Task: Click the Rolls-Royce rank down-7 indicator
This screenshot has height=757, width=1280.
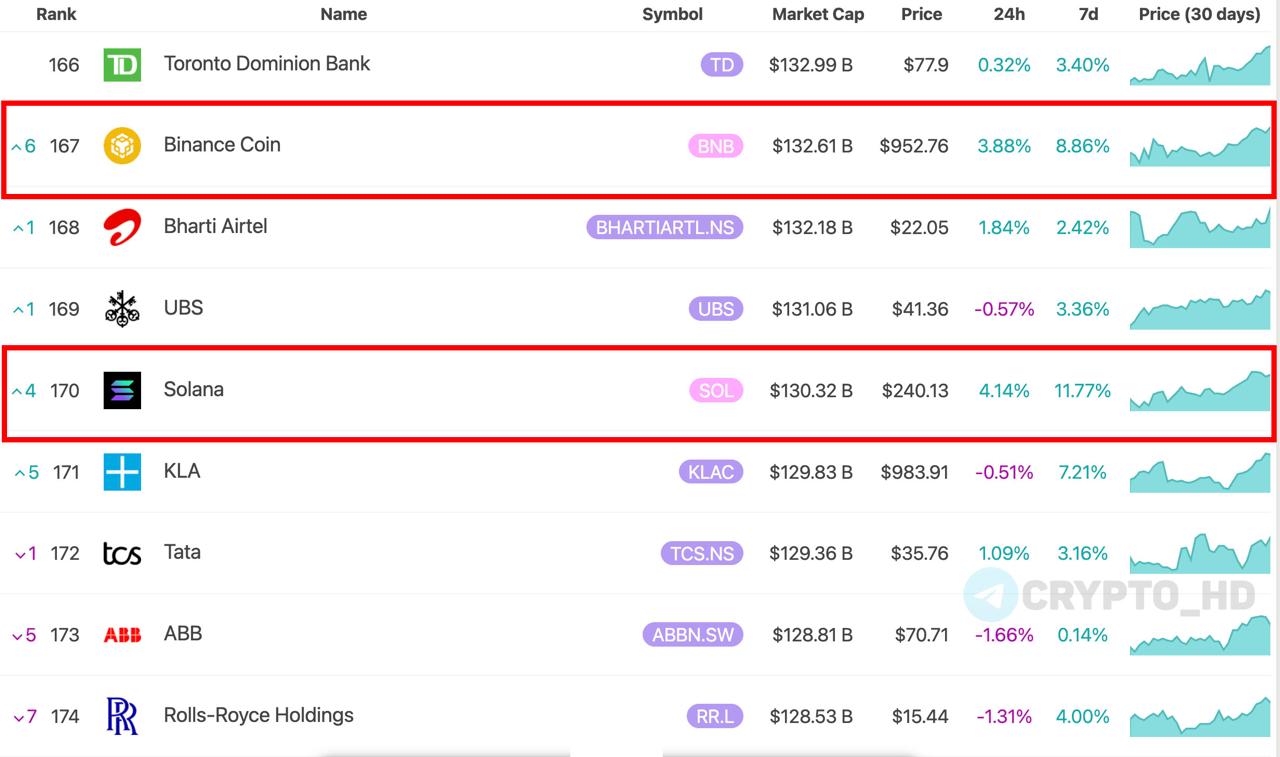Action: (x=25, y=716)
